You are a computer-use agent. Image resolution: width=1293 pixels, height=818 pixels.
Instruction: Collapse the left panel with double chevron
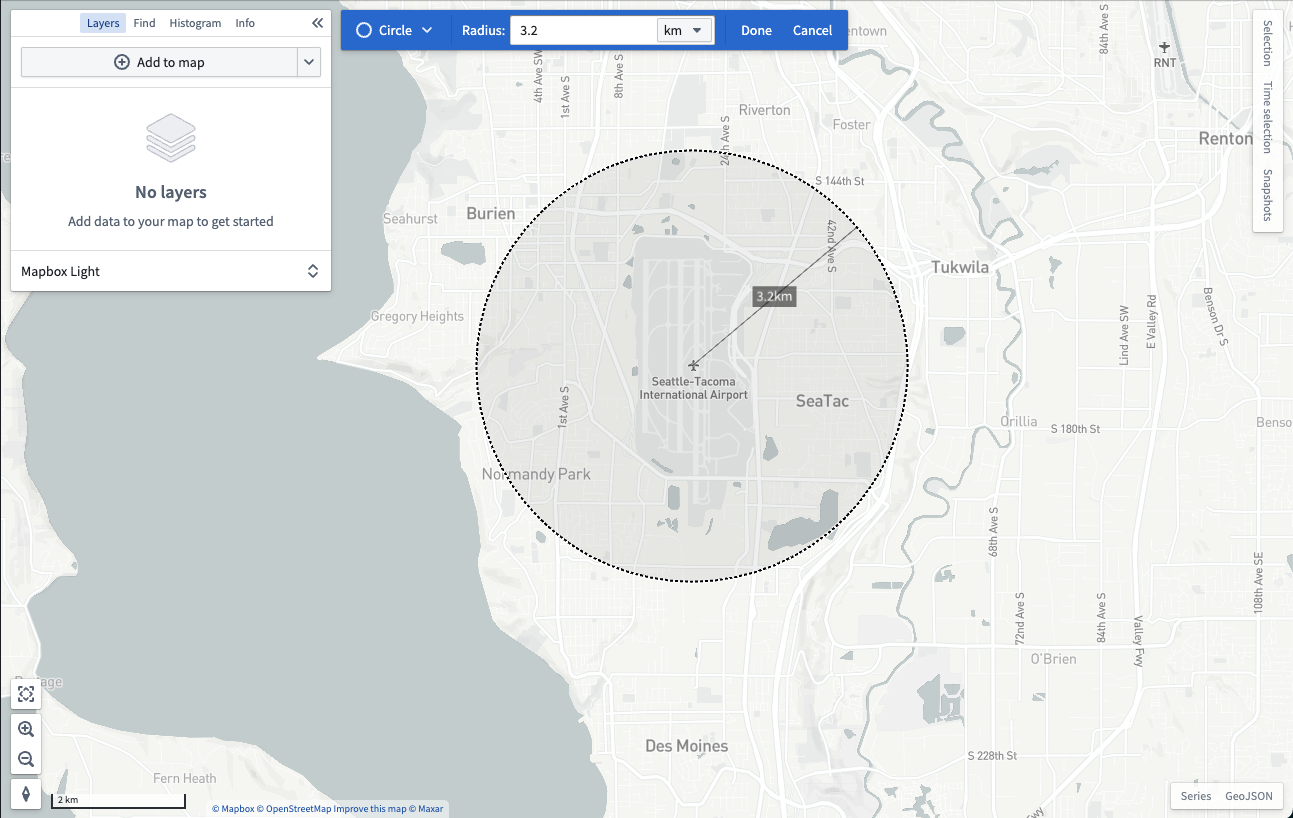coord(317,23)
